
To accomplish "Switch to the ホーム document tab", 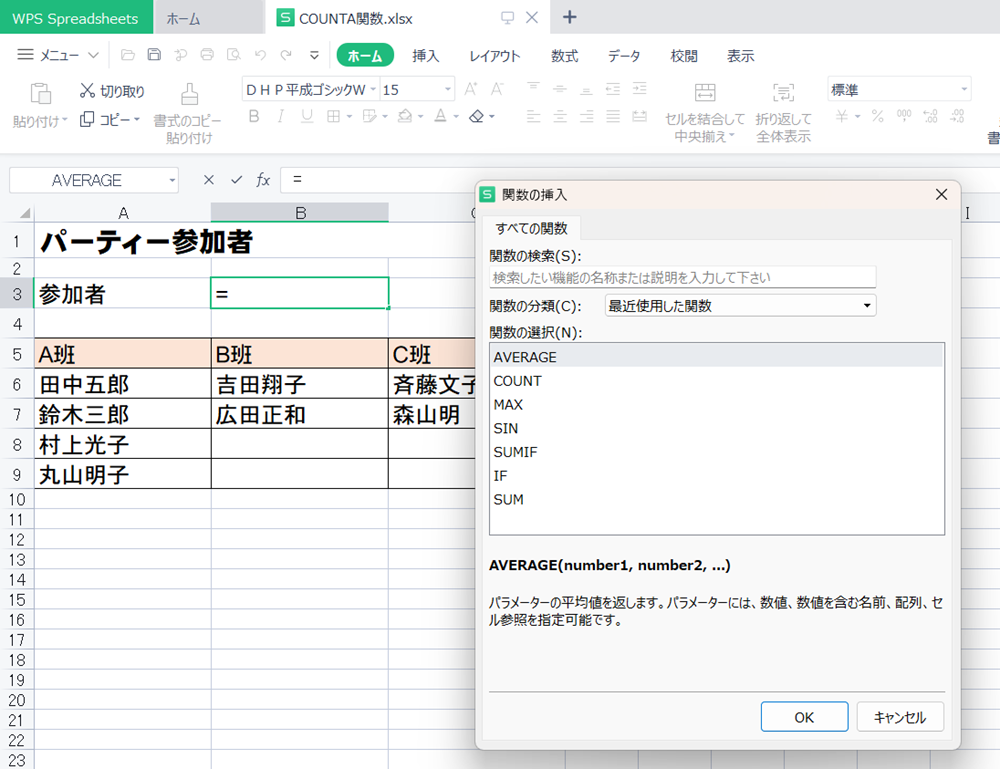I will click(x=209, y=18).
